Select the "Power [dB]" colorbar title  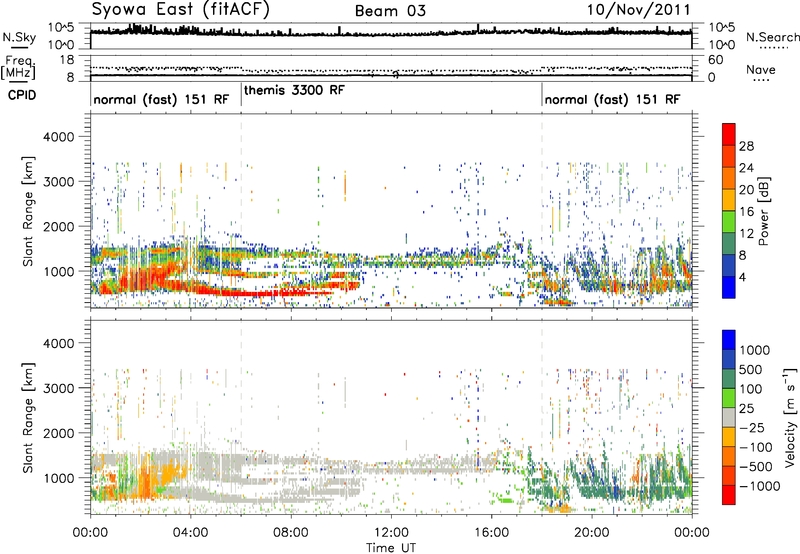pyautogui.click(x=764, y=211)
